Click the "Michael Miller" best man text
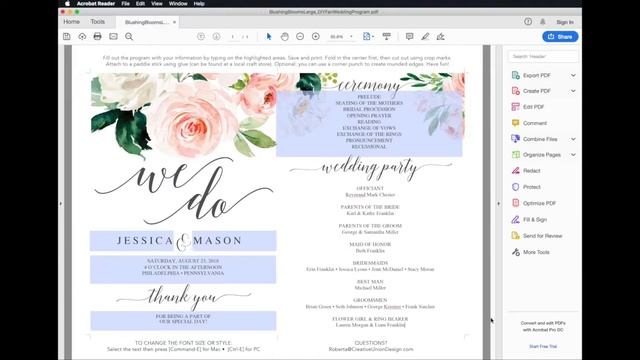This screenshot has height=360, width=640. pyautogui.click(x=370, y=288)
